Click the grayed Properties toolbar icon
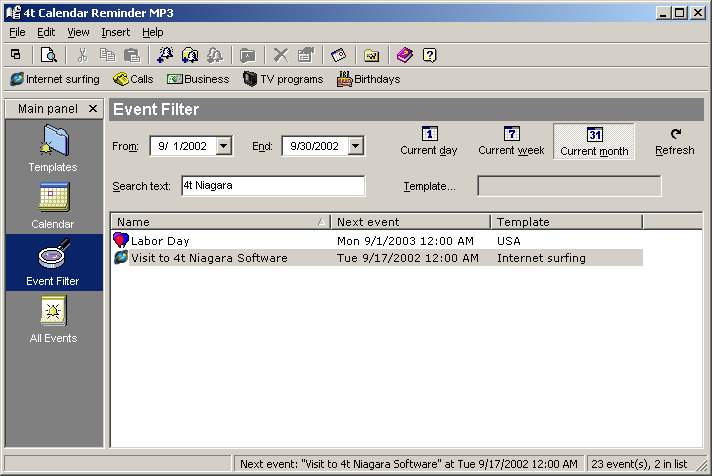 pos(306,55)
